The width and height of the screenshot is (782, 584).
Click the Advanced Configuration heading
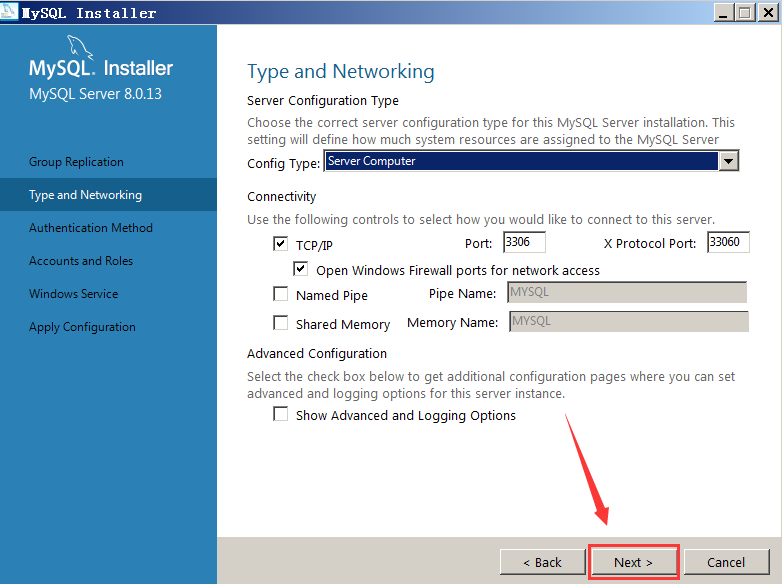pos(317,354)
